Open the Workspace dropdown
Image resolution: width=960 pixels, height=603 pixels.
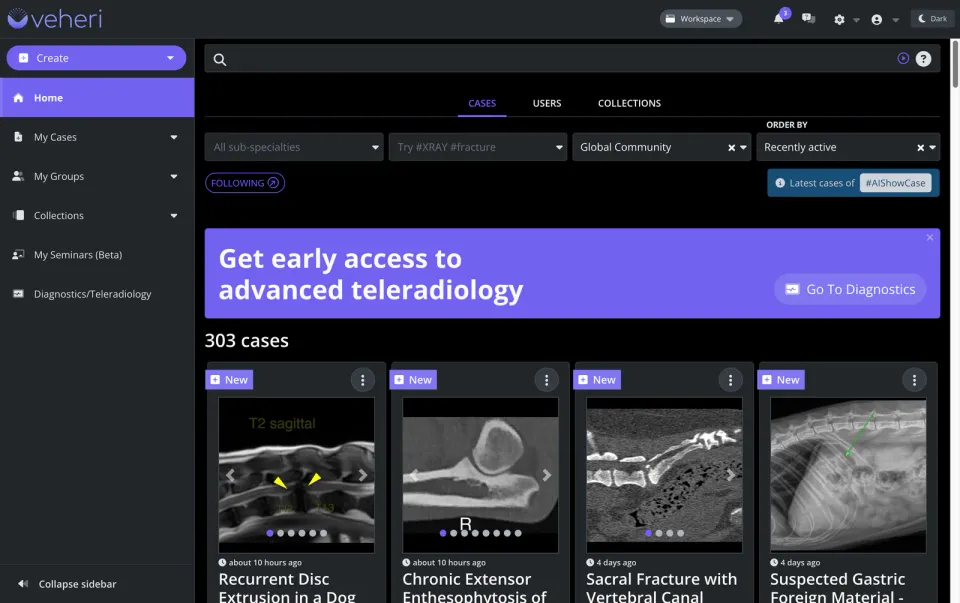tap(700, 18)
